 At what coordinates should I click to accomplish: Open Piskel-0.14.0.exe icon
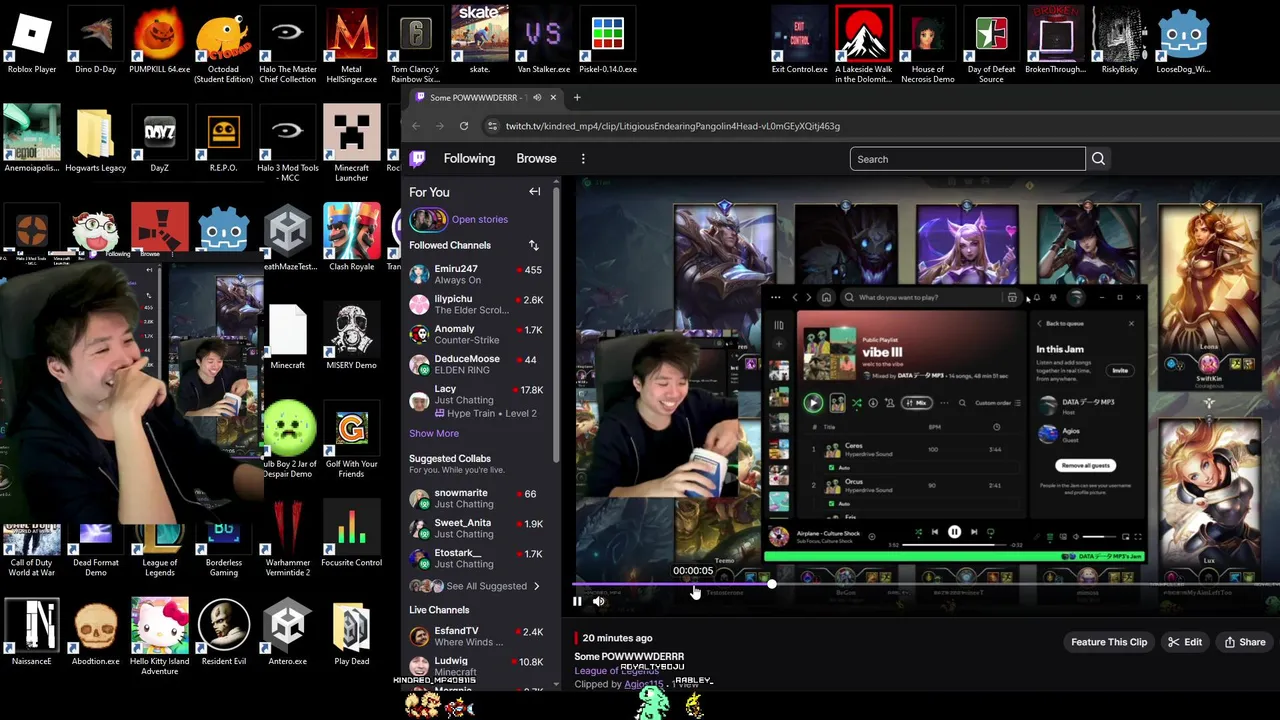coord(607,40)
